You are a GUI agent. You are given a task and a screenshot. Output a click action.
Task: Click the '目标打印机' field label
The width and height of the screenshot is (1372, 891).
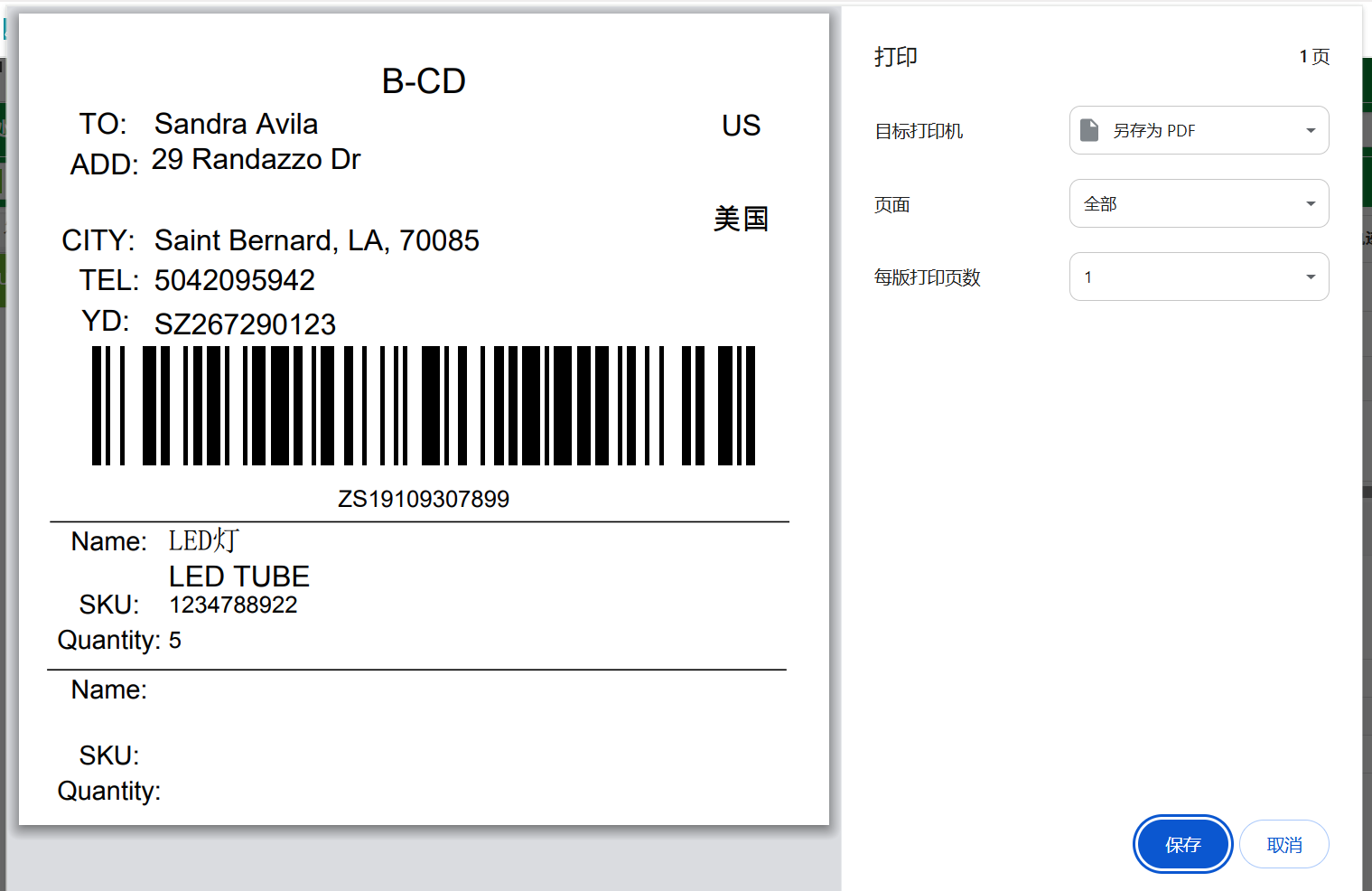coord(919,131)
